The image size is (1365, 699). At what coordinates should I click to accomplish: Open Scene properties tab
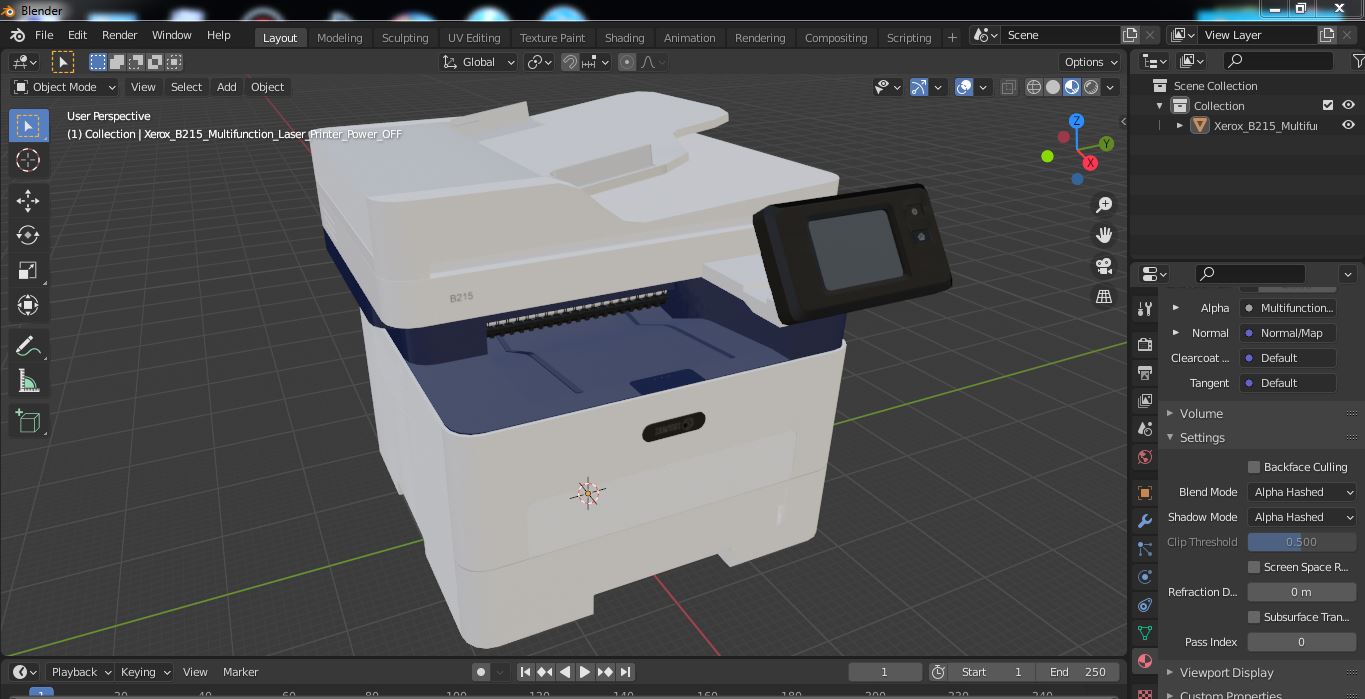click(x=1145, y=429)
